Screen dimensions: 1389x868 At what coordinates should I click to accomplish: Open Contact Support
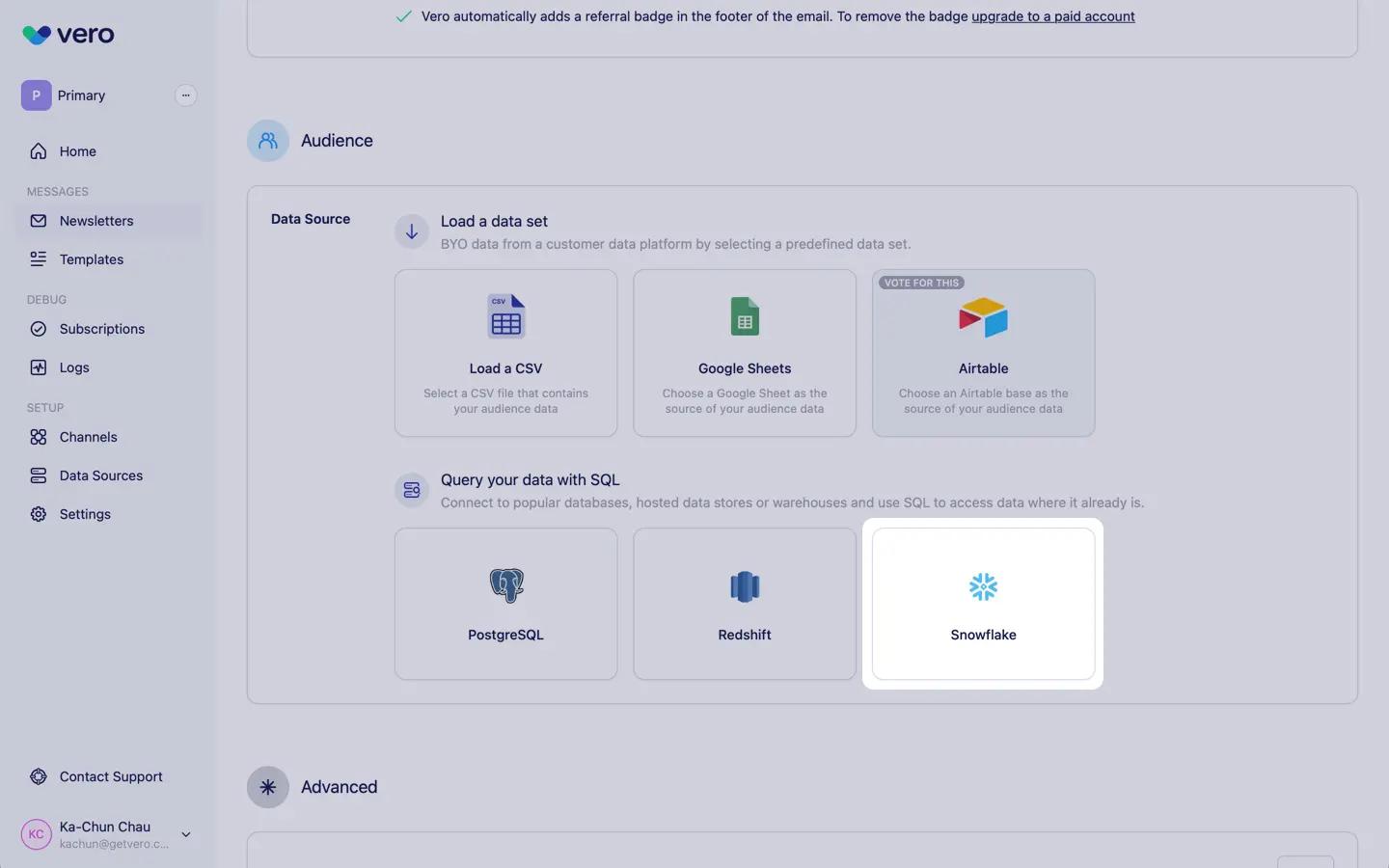click(111, 776)
